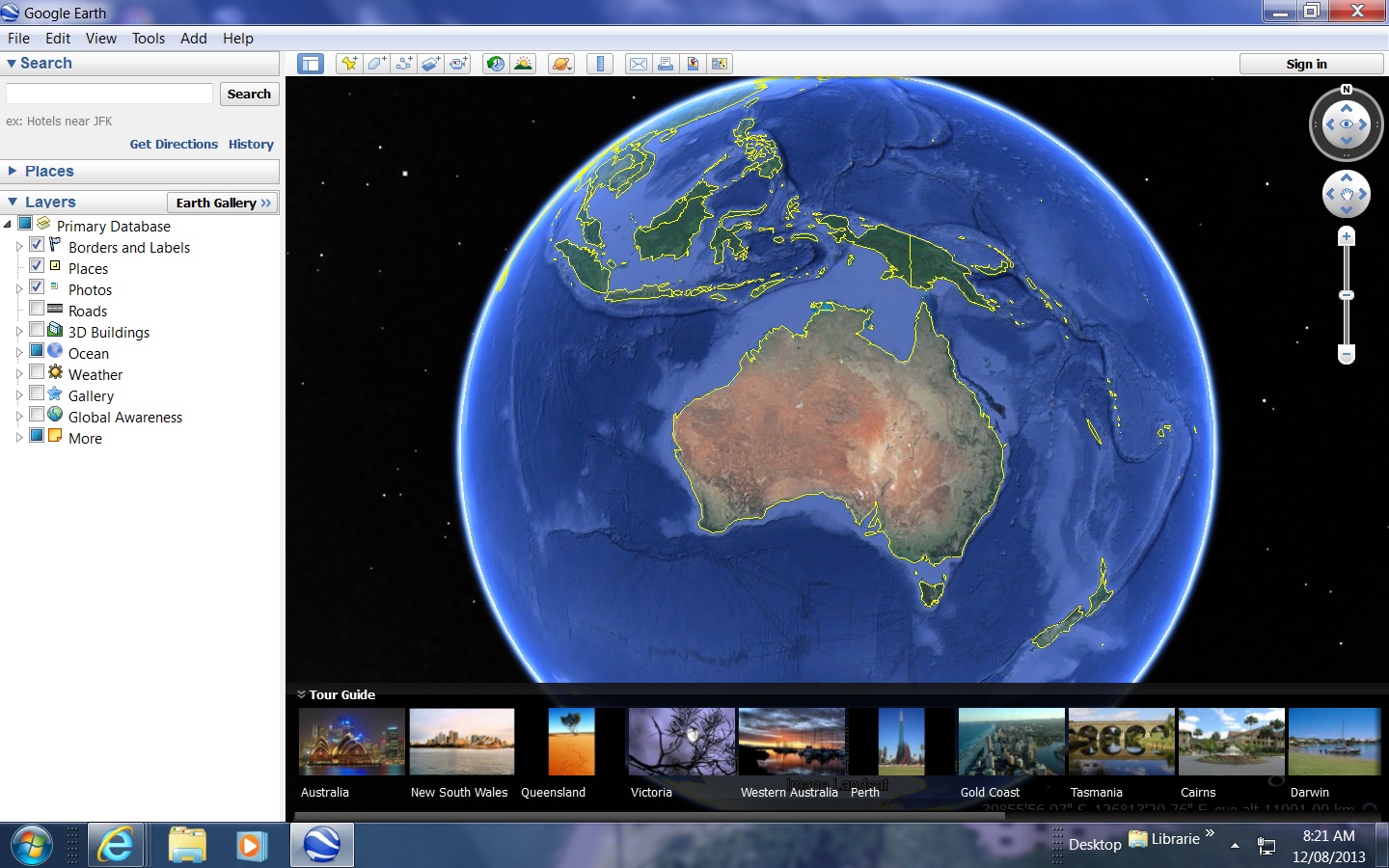This screenshot has width=1389, height=868.
Task: Enable the Weather layer checkbox
Action: click(37, 372)
